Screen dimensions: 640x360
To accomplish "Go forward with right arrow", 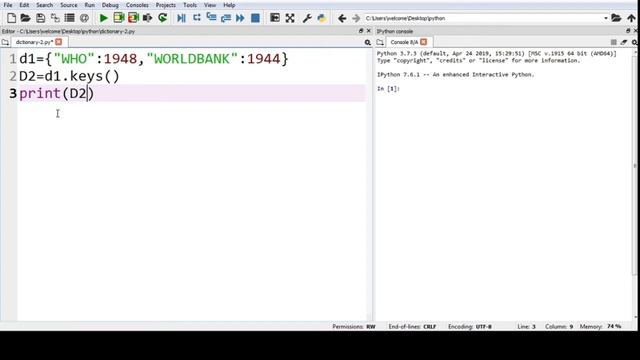I will point(356,18).
